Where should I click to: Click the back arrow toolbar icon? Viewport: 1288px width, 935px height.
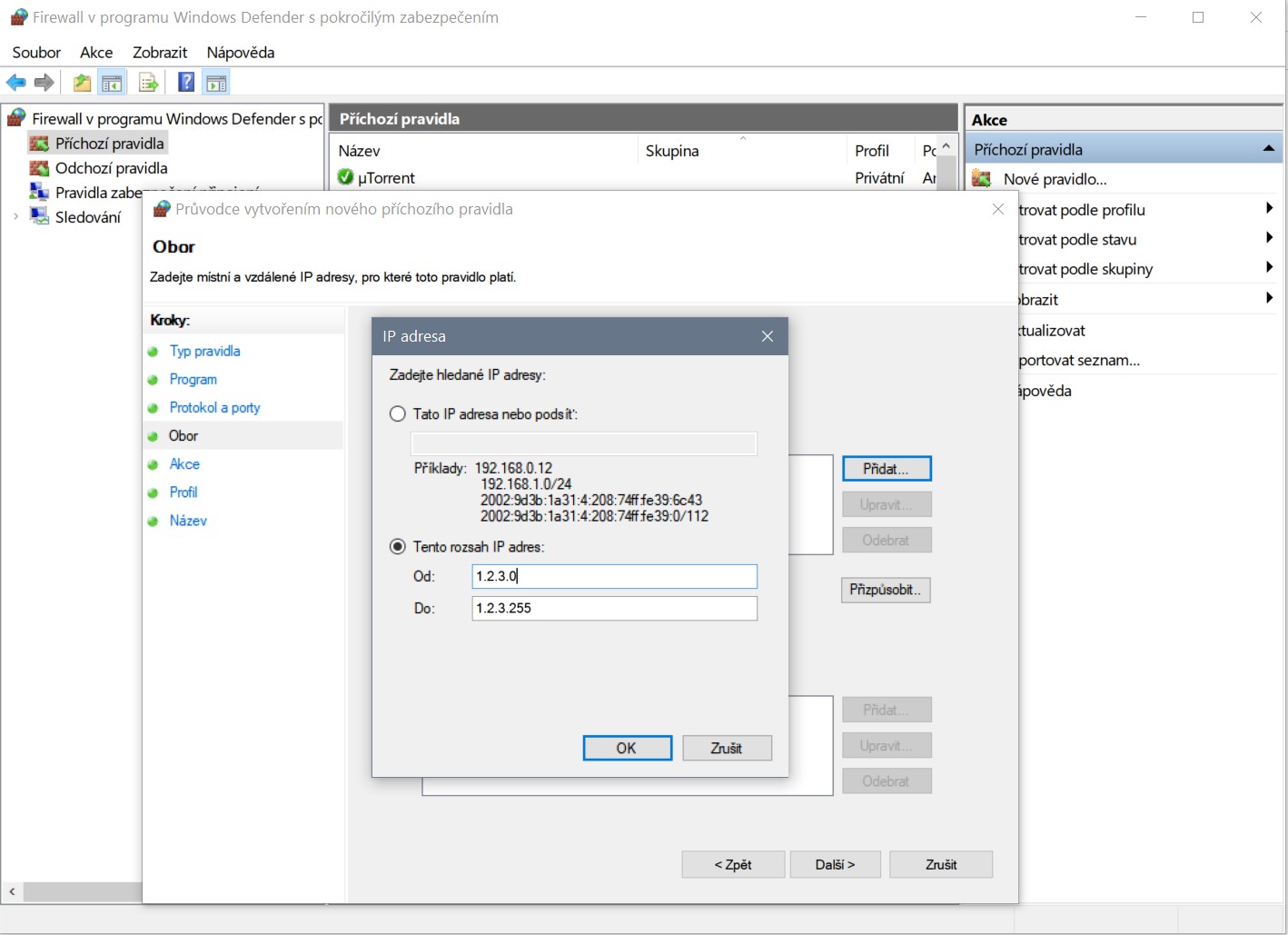(16, 83)
